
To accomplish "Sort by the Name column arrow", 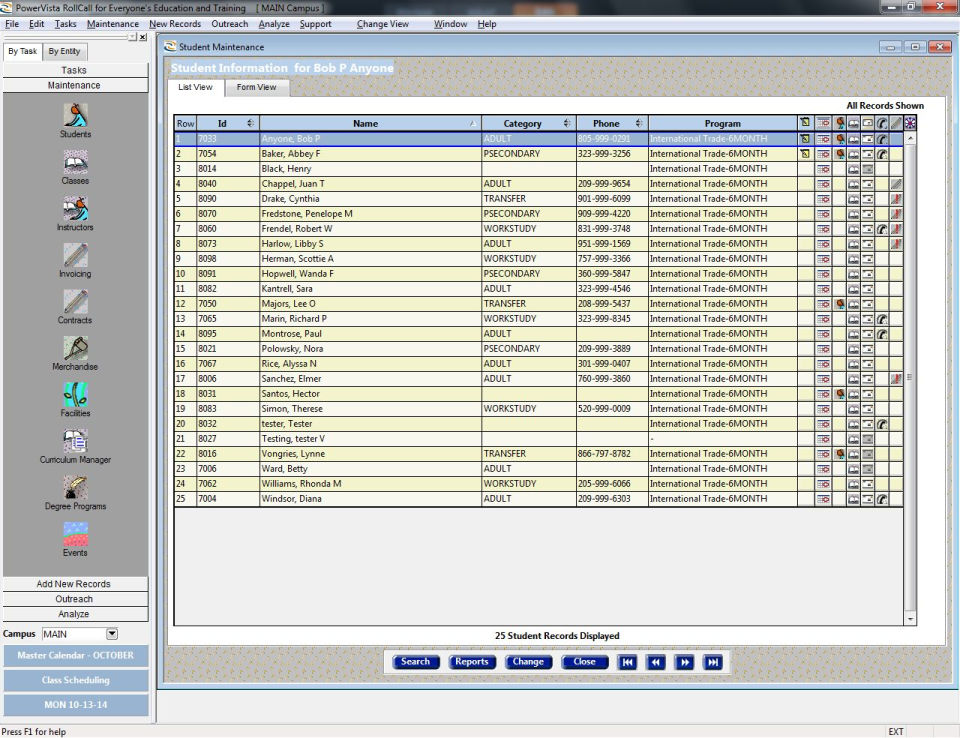I will pos(473,124).
